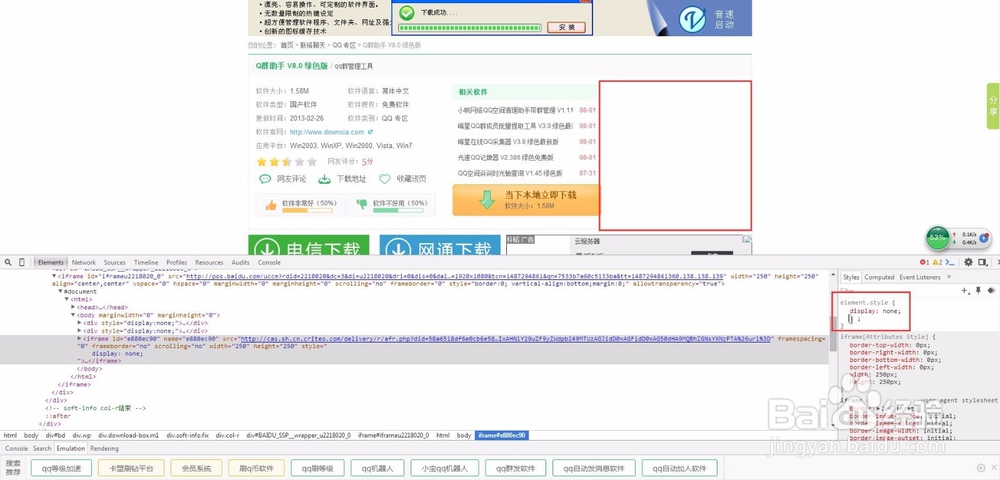The height and width of the screenshot is (480, 1000).
Task: Click the green 电信下载 button
Action: coord(309,245)
